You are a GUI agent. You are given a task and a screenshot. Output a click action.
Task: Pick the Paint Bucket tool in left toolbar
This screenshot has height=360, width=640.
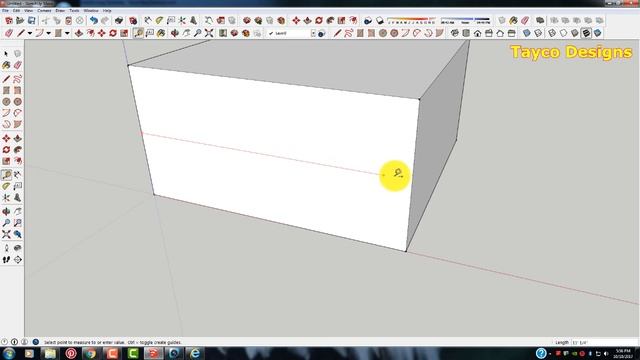click(x=6, y=65)
